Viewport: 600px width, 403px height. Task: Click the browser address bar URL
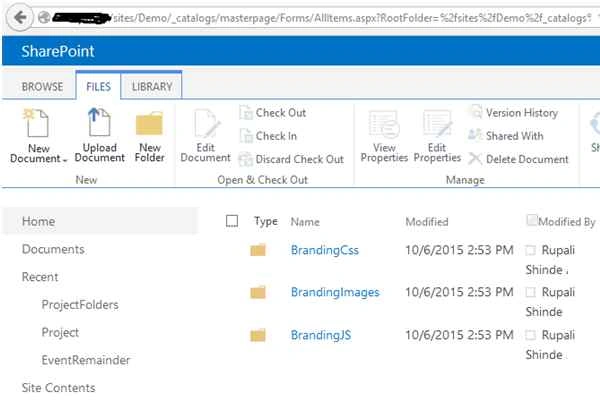352,18
